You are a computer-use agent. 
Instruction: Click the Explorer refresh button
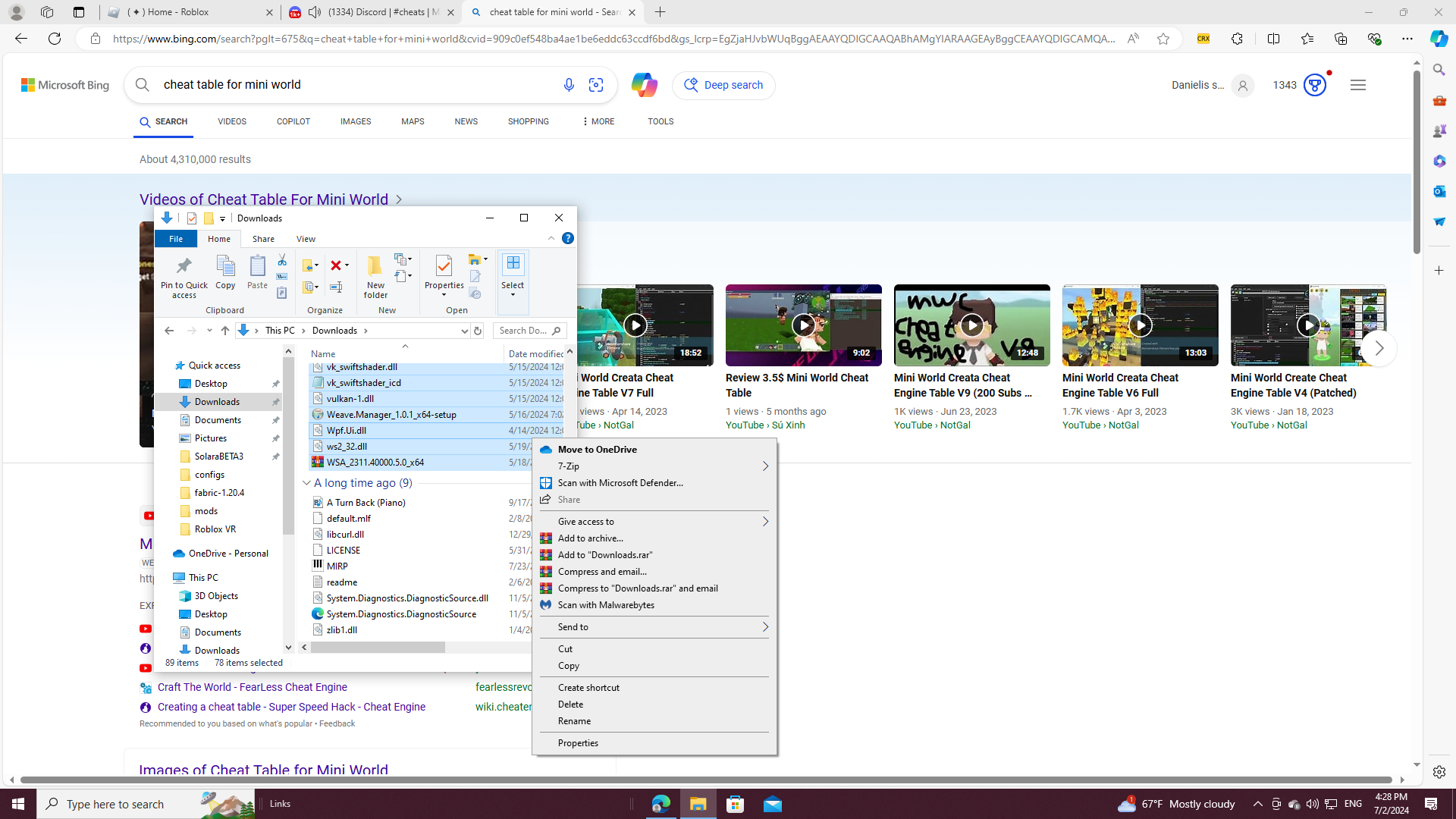pos(478,331)
